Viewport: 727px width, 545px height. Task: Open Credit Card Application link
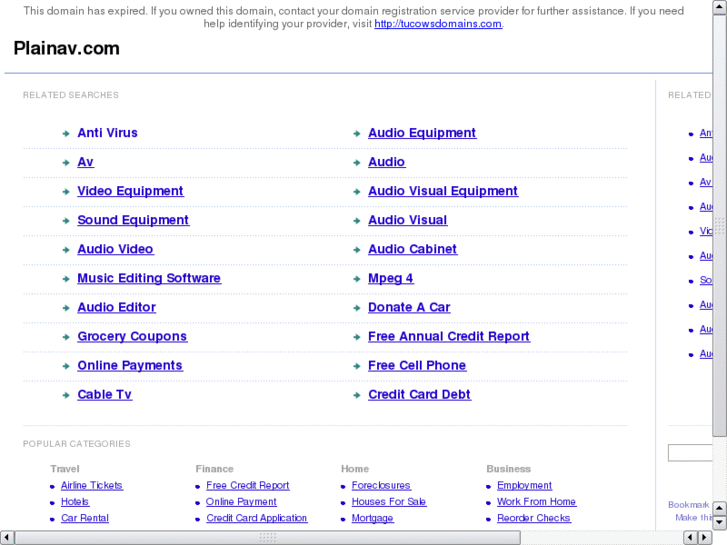point(256,518)
